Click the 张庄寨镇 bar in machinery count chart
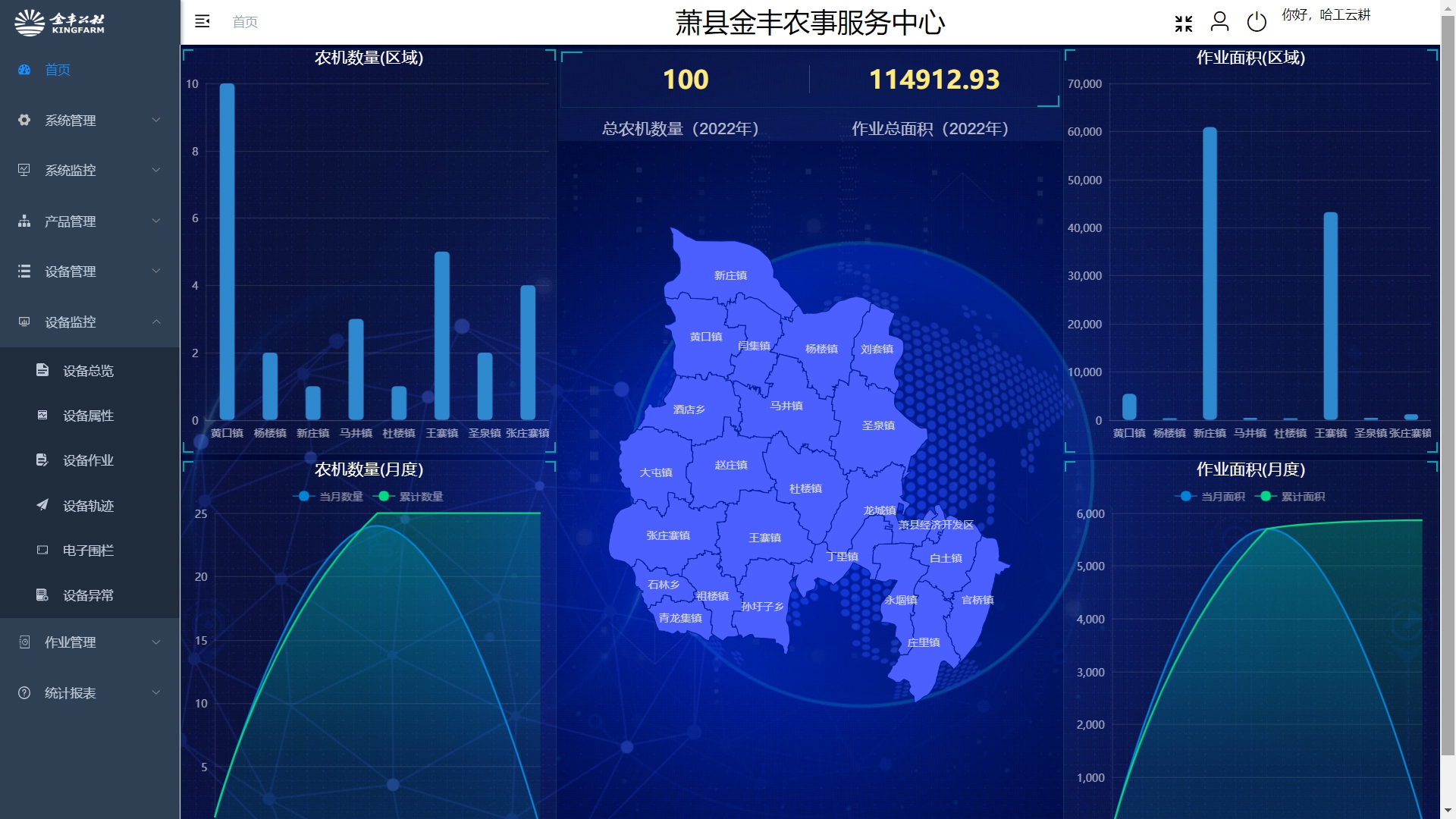 click(528, 353)
